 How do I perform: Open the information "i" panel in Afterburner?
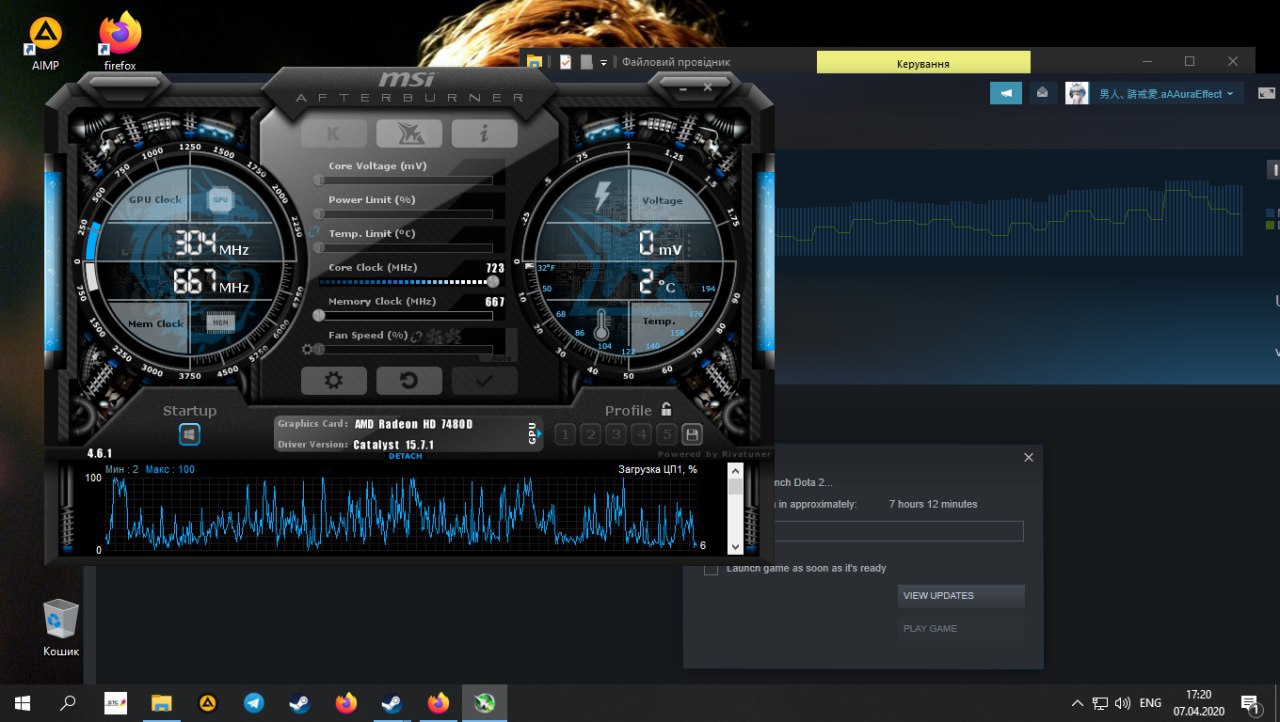point(484,133)
